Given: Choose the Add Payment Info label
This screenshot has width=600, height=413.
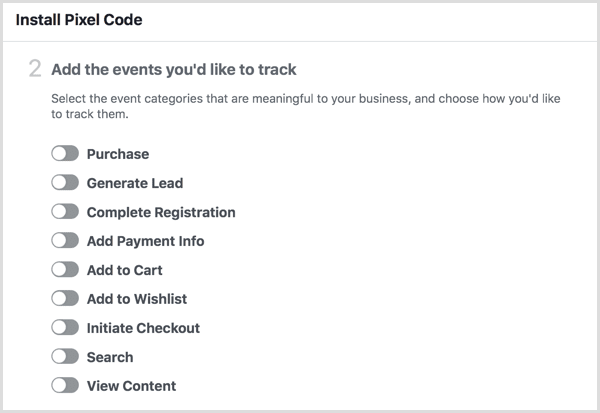Looking at the screenshot, I should (x=145, y=241).
